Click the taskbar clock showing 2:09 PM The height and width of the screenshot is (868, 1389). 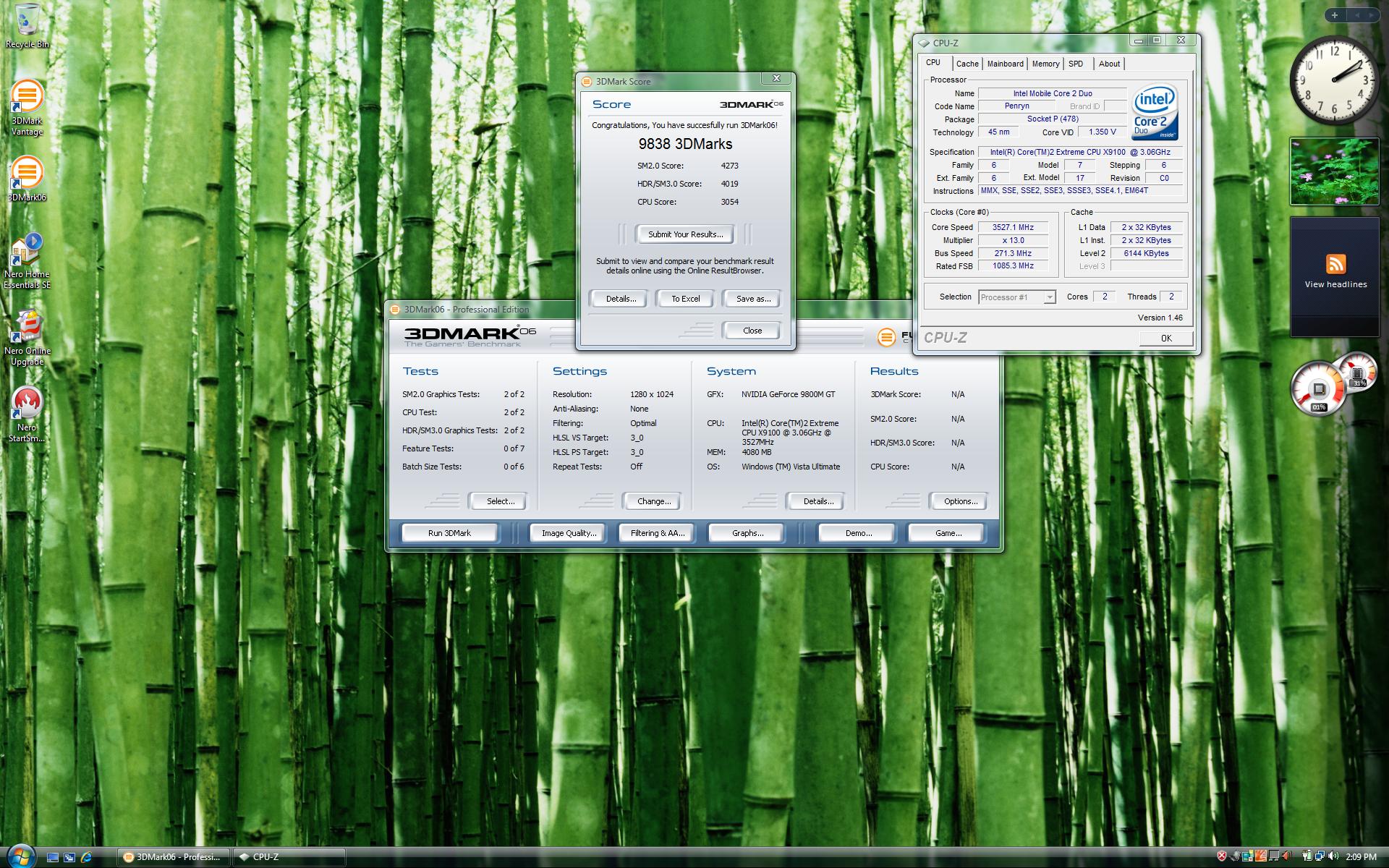point(1362,856)
